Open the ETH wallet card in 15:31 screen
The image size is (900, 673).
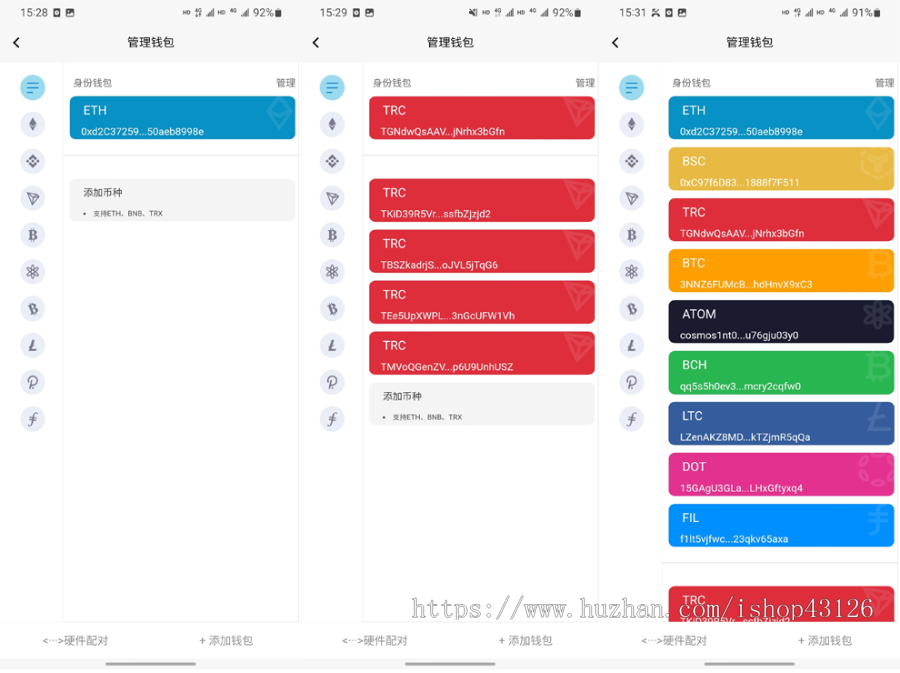781,118
